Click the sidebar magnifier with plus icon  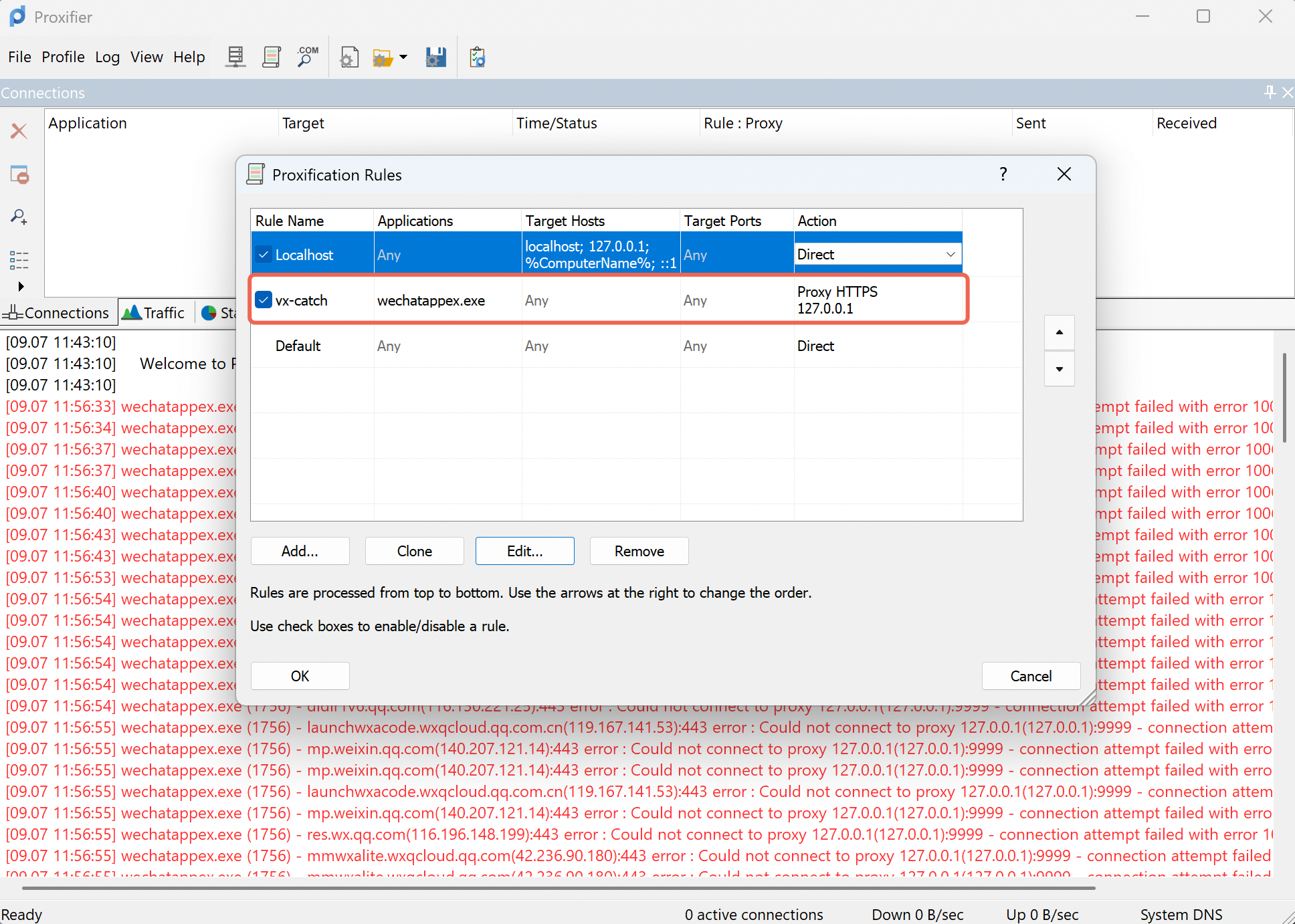(19, 217)
